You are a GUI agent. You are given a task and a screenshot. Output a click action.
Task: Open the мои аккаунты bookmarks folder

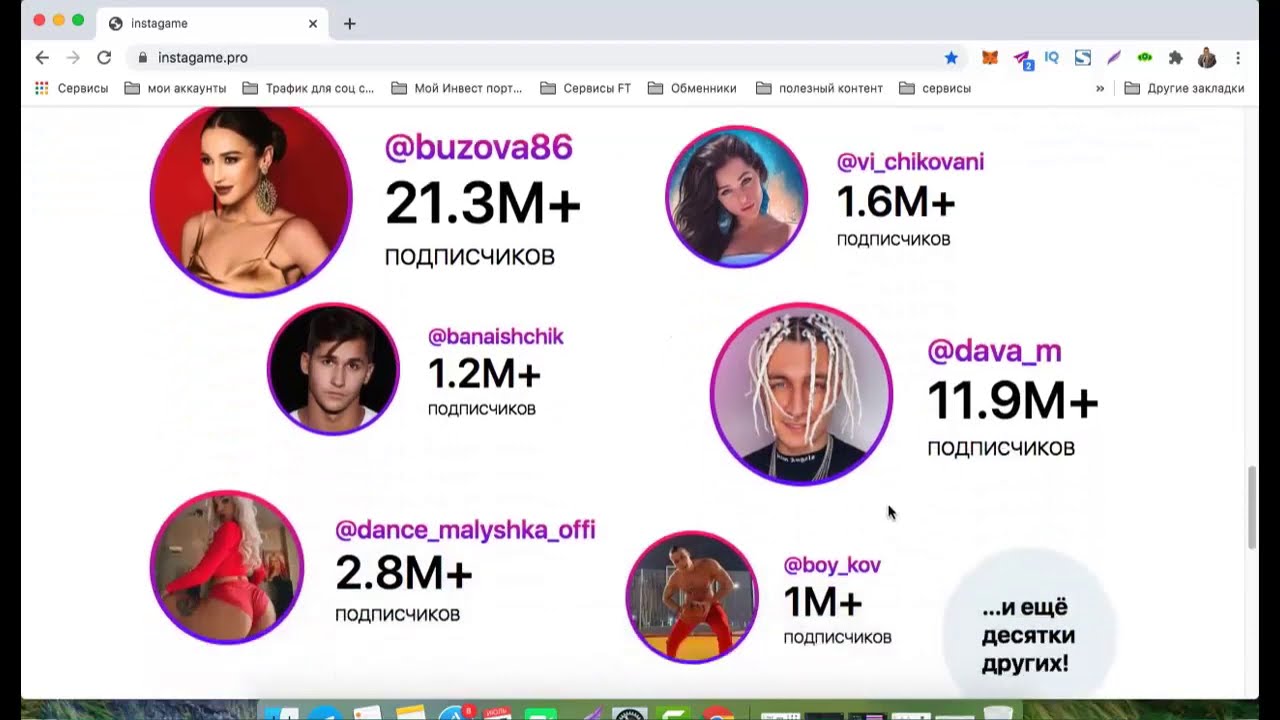[175, 88]
